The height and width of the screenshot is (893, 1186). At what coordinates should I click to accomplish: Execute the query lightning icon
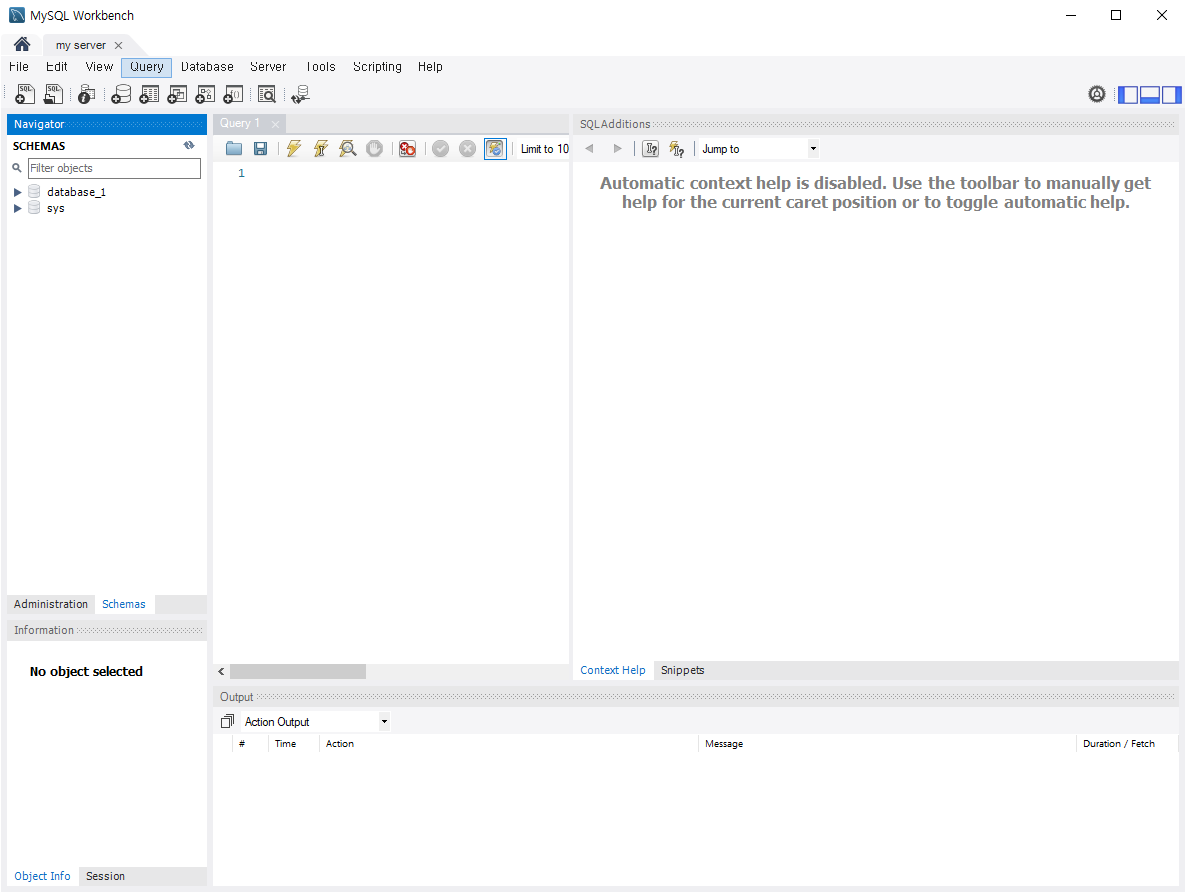tap(293, 149)
